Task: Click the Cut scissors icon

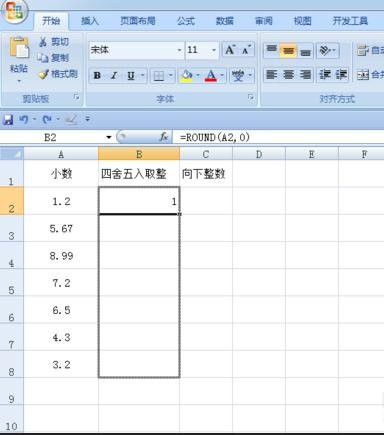Action: tap(43, 42)
